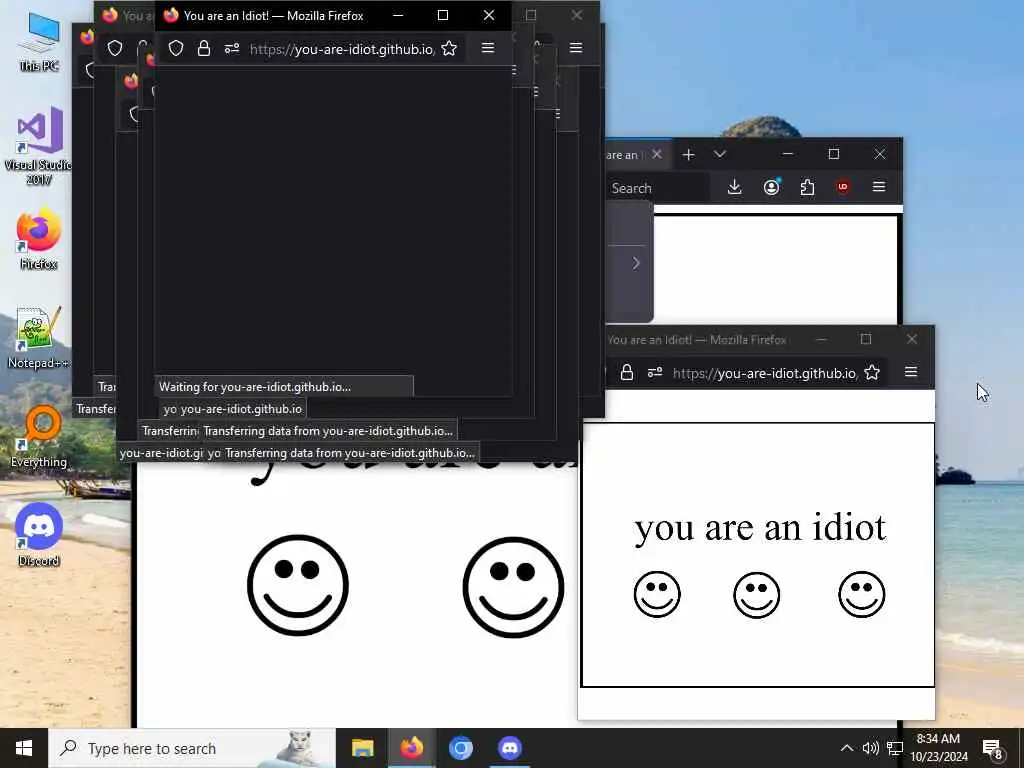Image resolution: width=1024 pixels, height=768 pixels.
Task: Open downloads panel in main Firefox window
Action: click(735, 187)
